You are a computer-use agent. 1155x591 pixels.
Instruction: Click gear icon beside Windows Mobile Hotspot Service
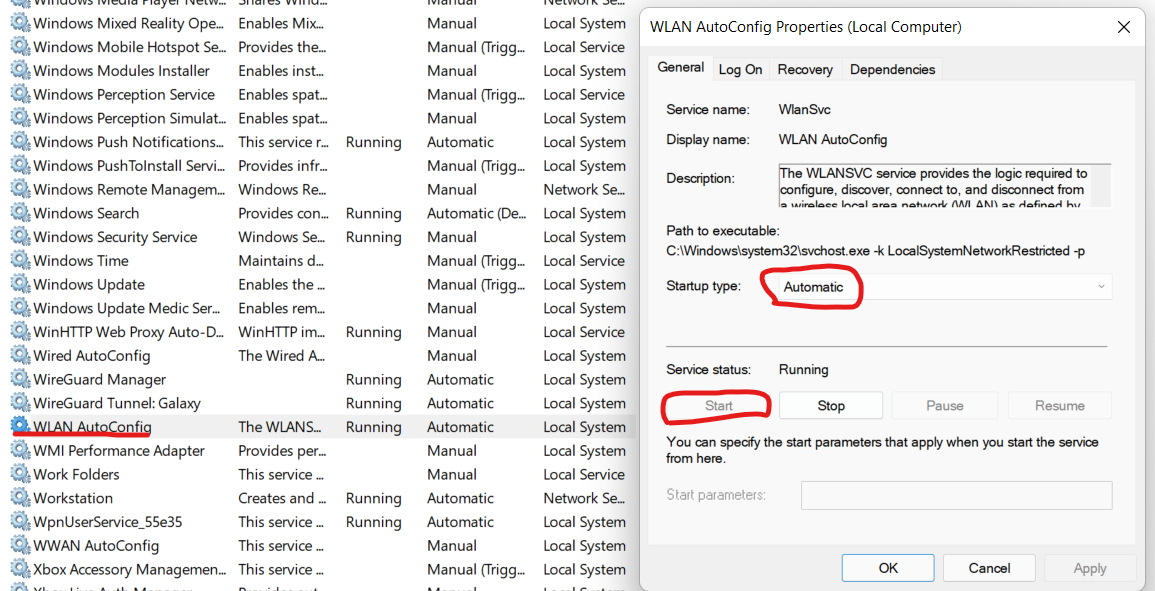[x=20, y=47]
